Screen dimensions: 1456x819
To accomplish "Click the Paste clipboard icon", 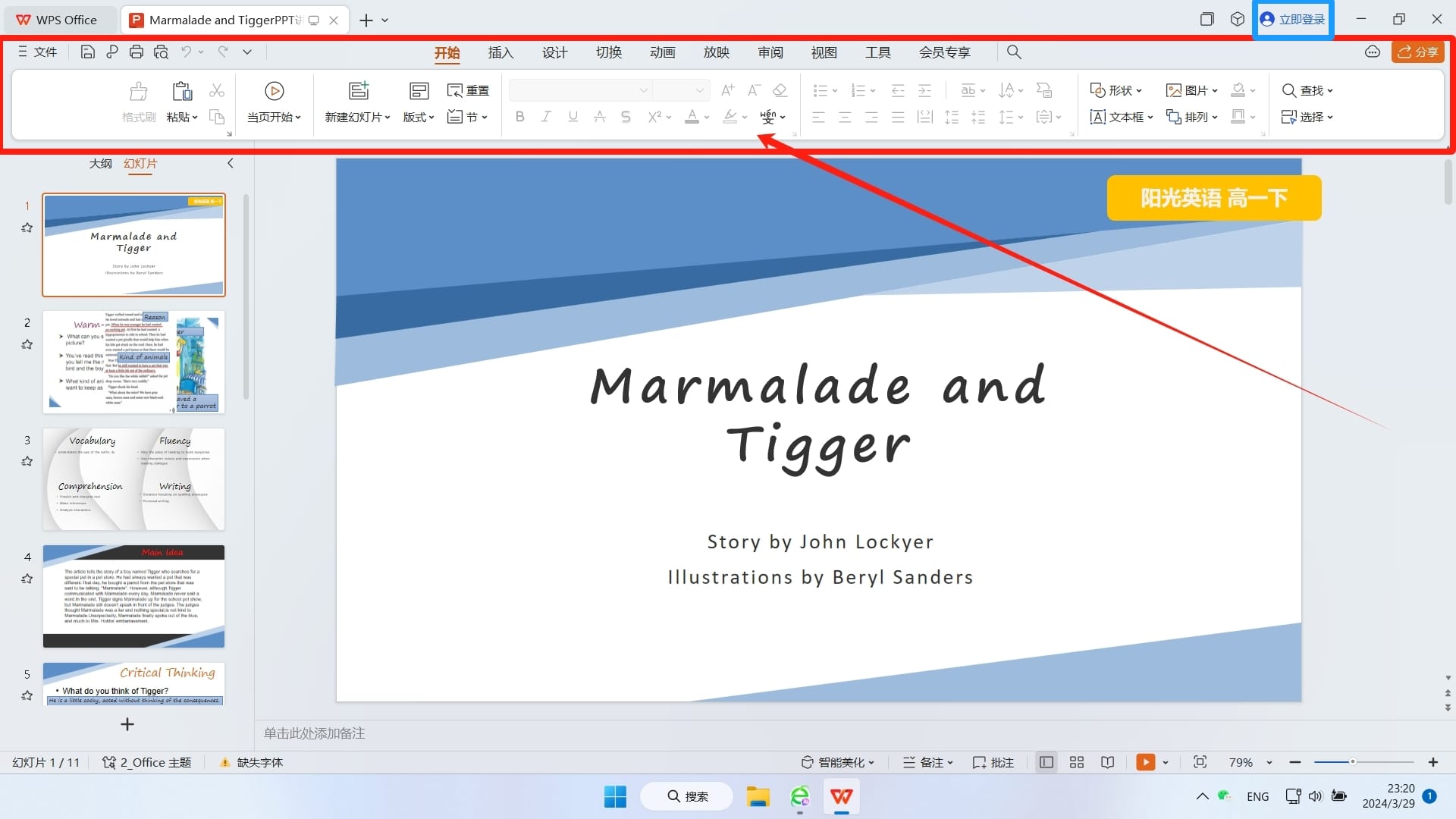I will tap(182, 91).
